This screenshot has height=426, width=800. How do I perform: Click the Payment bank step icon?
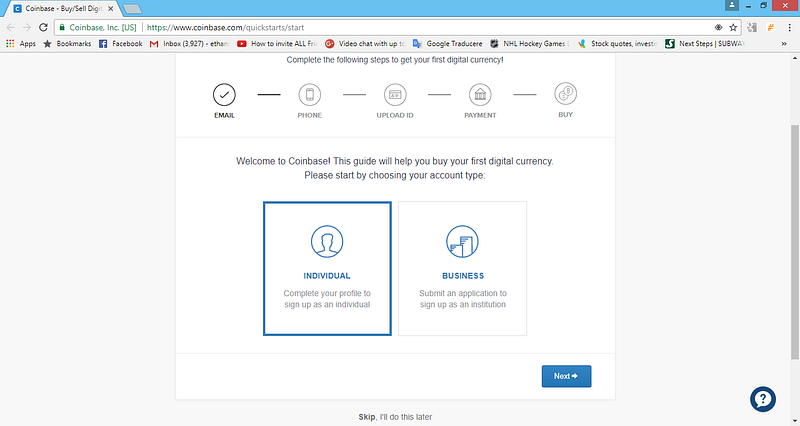480,94
